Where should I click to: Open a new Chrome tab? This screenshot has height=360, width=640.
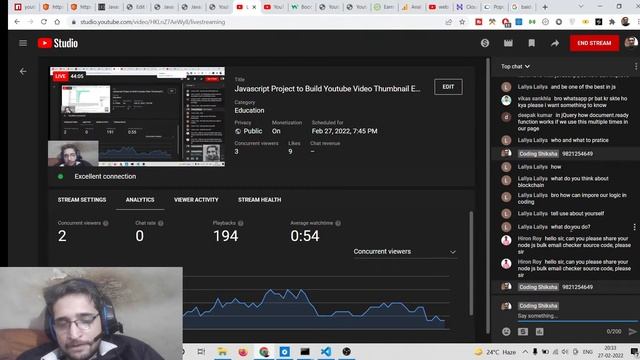click(x=544, y=7)
